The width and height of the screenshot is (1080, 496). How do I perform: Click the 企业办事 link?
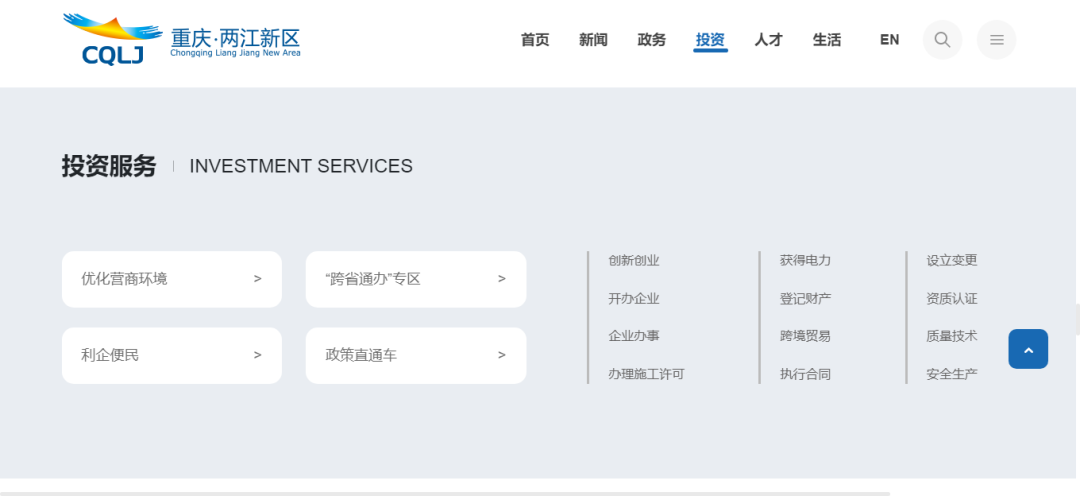tap(634, 336)
